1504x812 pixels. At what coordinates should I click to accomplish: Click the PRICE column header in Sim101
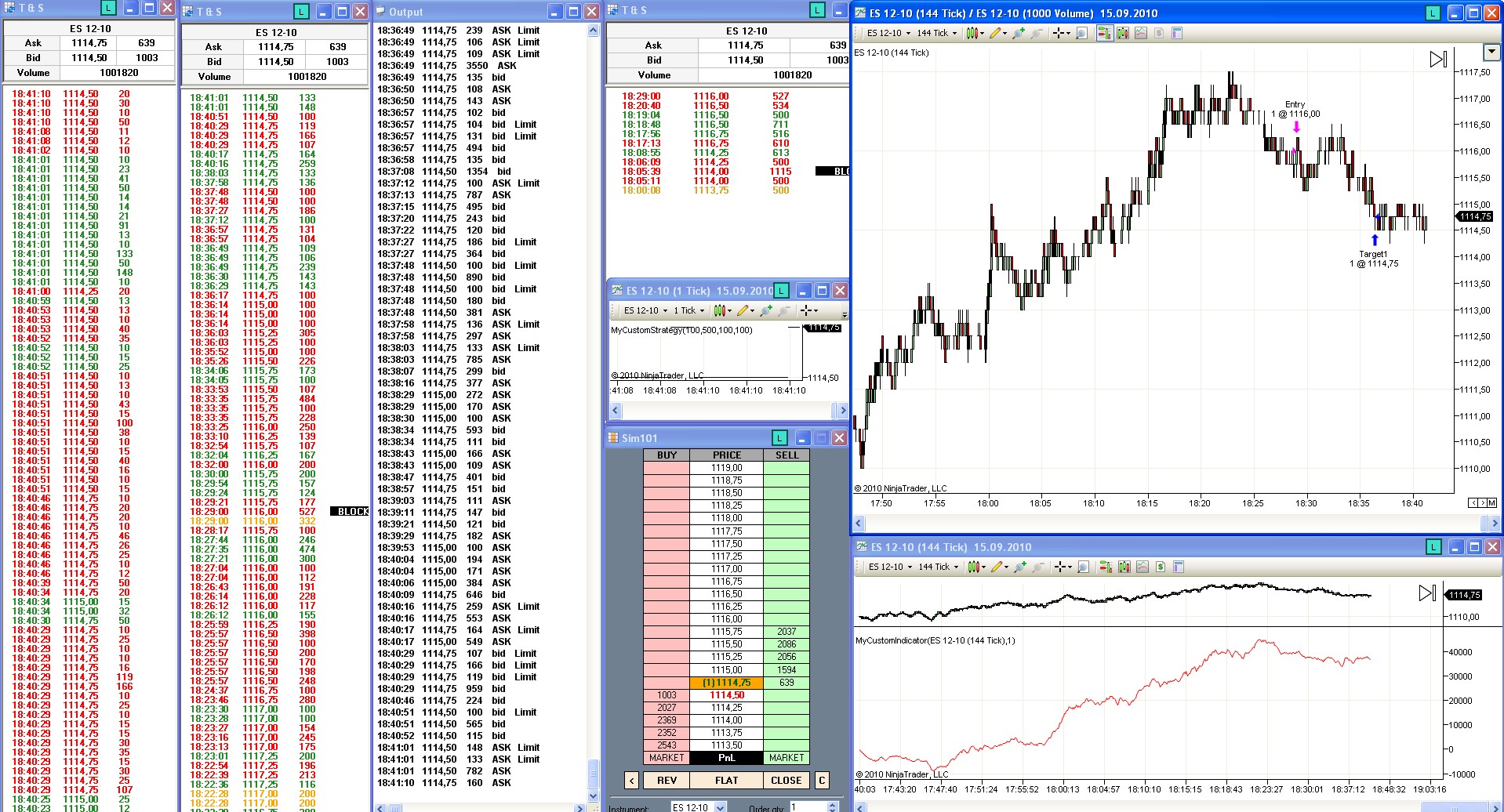pyautogui.click(x=726, y=455)
